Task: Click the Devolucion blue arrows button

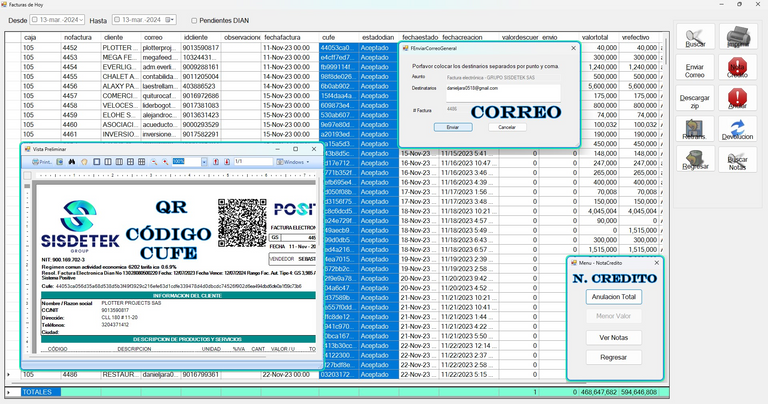Action: point(738,129)
